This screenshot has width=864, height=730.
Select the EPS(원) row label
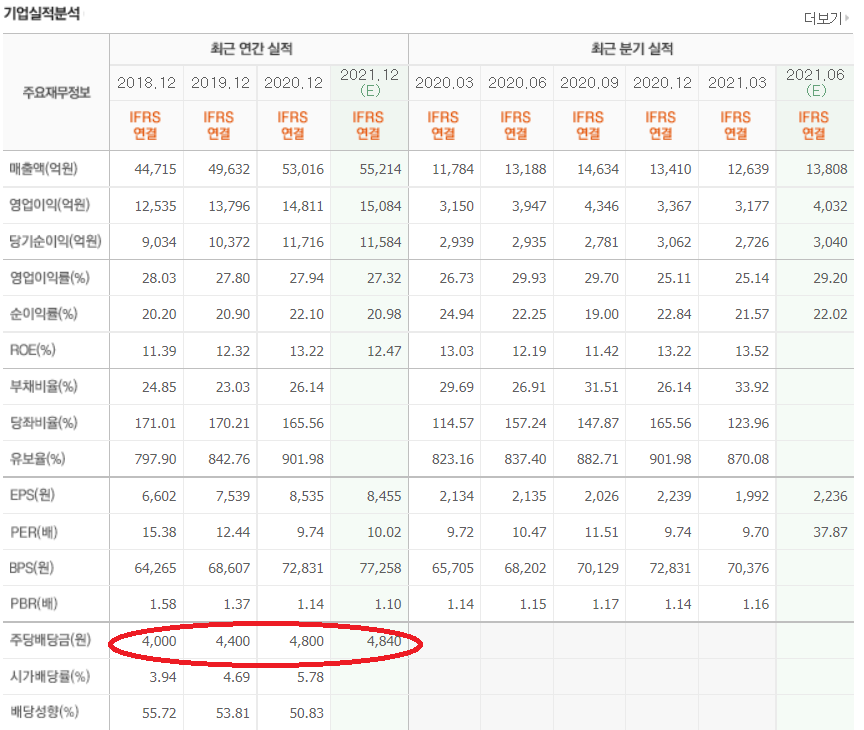pyautogui.click(x=32, y=495)
